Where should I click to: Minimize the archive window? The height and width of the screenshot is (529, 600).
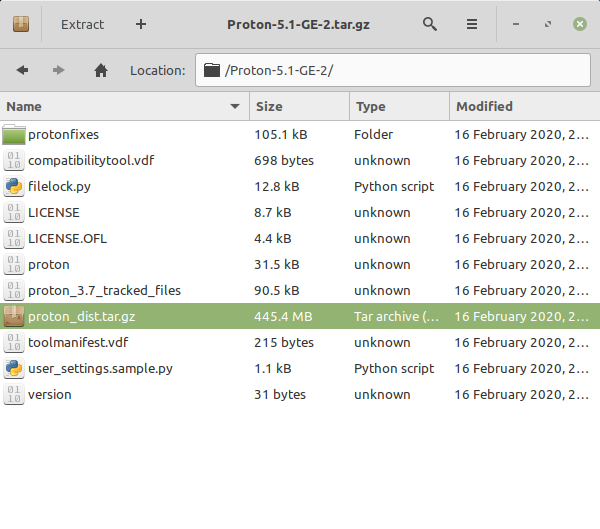pos(516,24)
